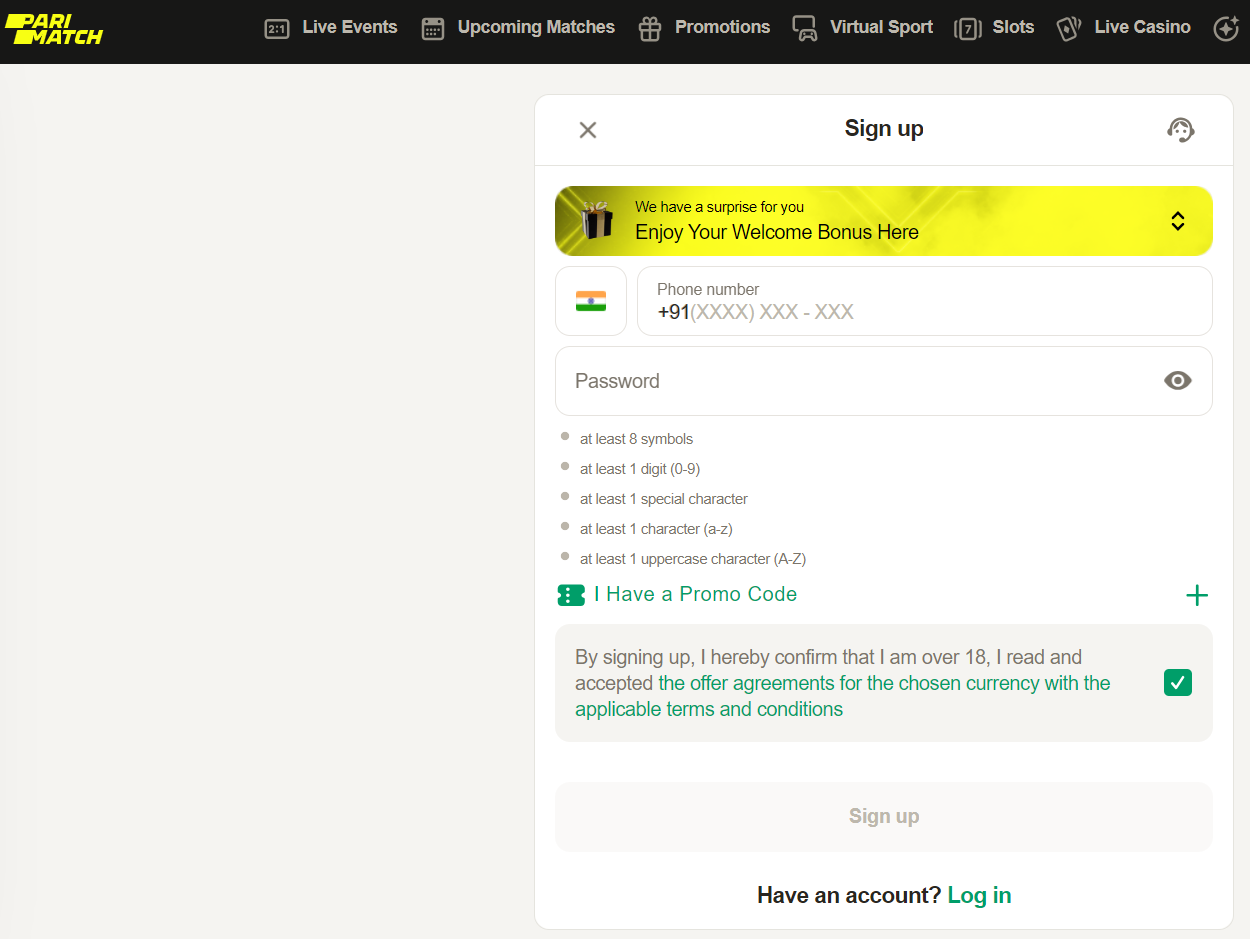Click the sparkle icon in top navigation
The image size is (1250, 939).
[x=1225, y=29]
